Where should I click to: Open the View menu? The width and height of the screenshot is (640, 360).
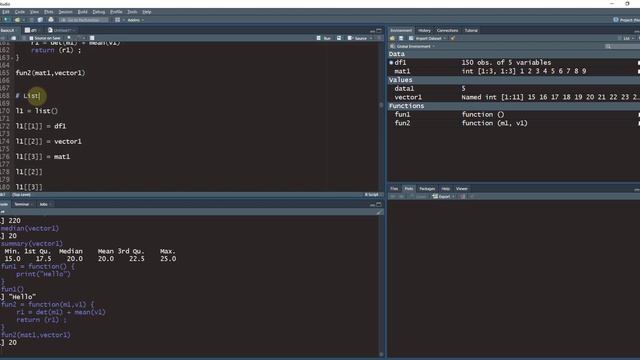(x=34, y=12)
